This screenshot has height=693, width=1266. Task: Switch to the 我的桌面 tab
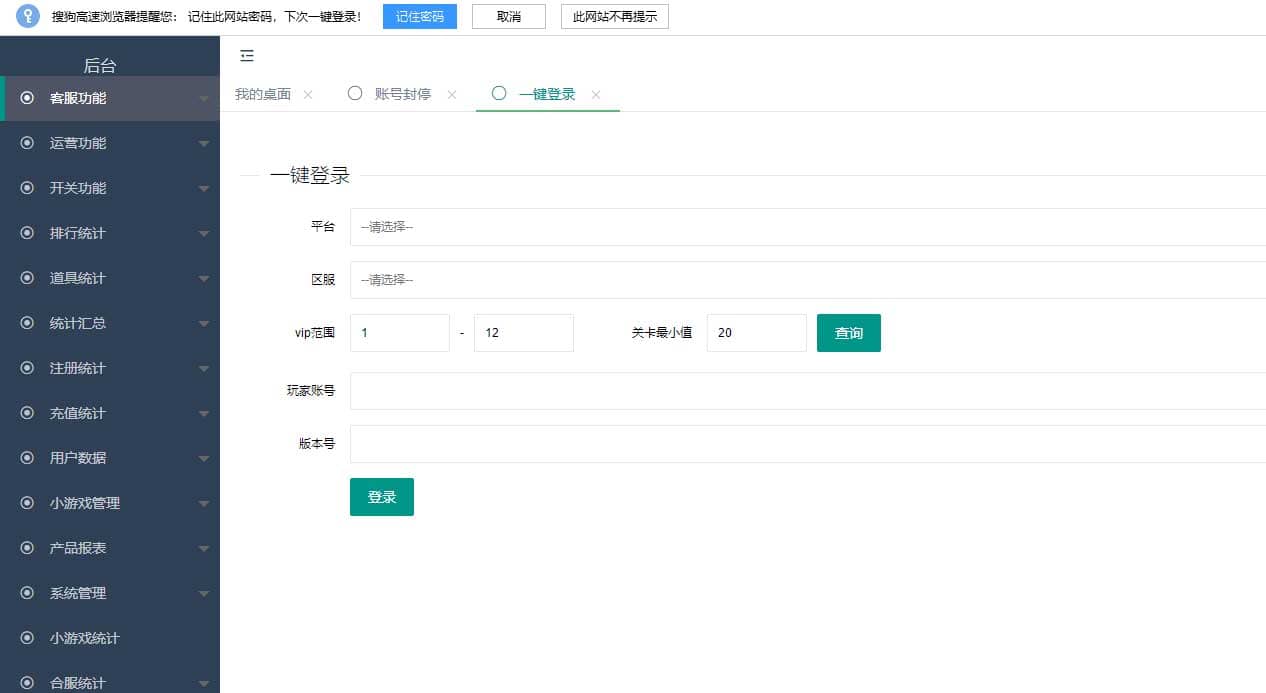coord(262,95)
